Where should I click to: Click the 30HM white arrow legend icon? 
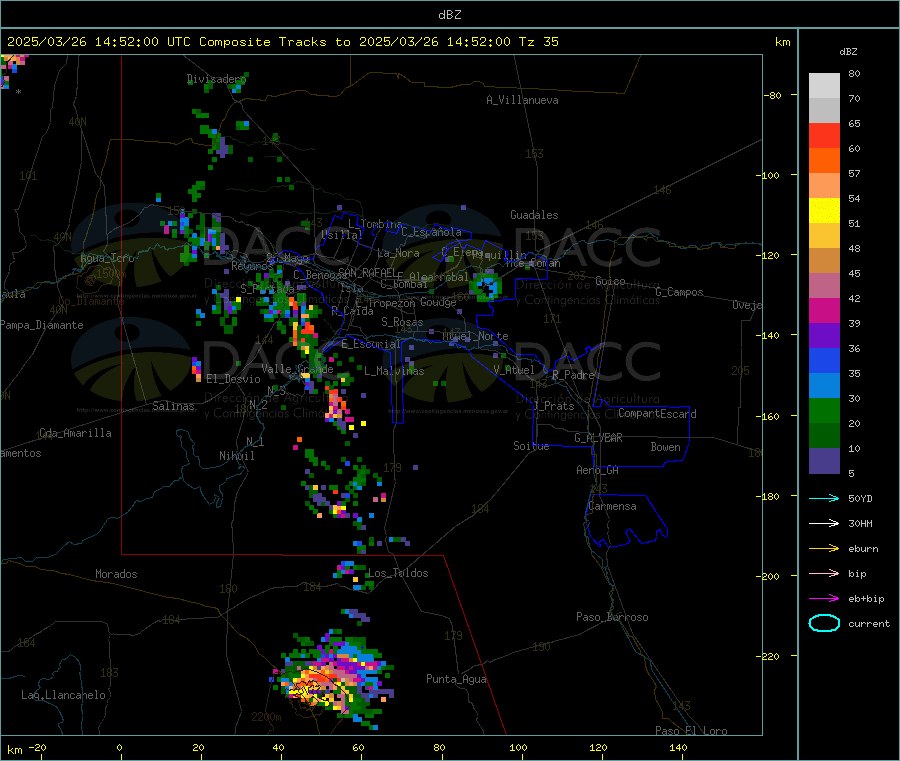824,523
